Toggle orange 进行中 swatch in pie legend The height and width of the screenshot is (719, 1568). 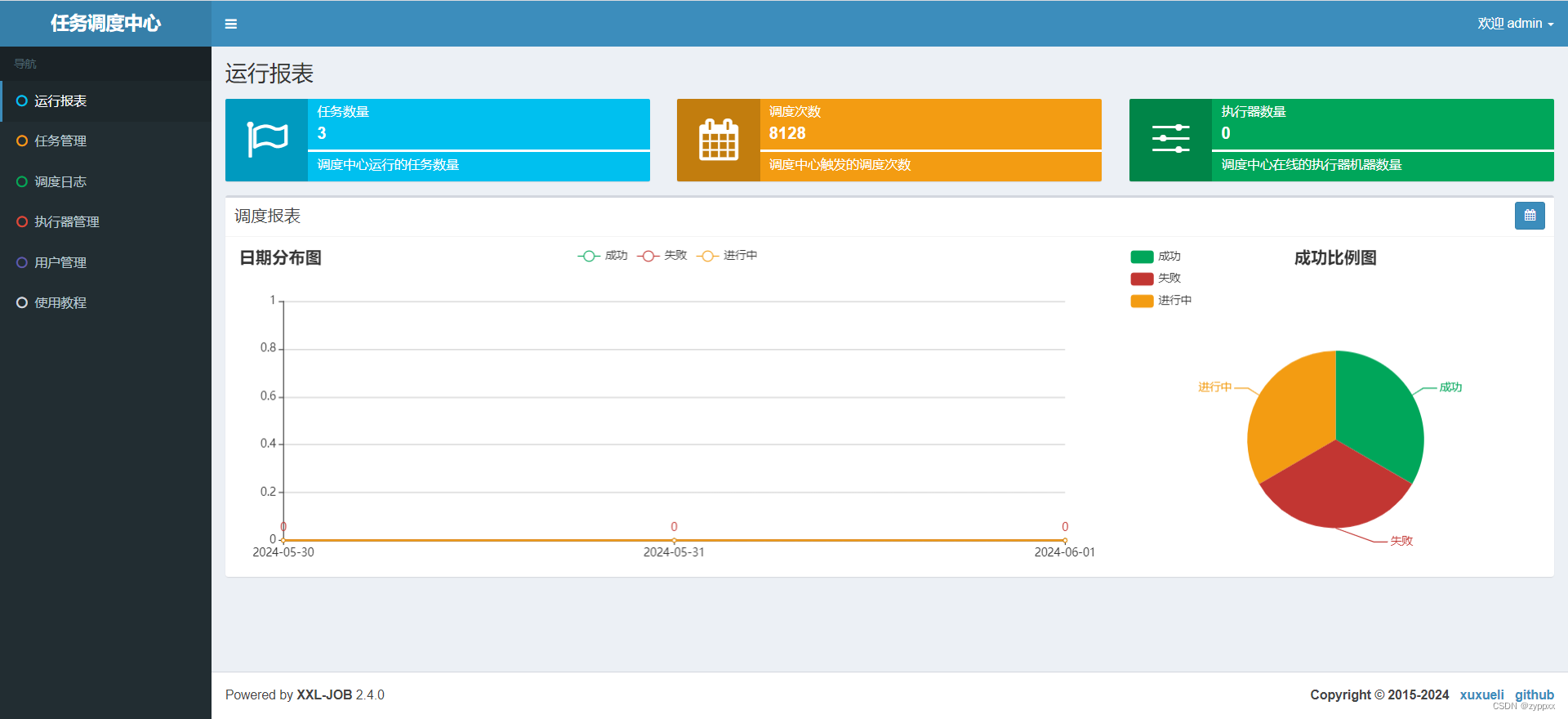click(1142, 301)
